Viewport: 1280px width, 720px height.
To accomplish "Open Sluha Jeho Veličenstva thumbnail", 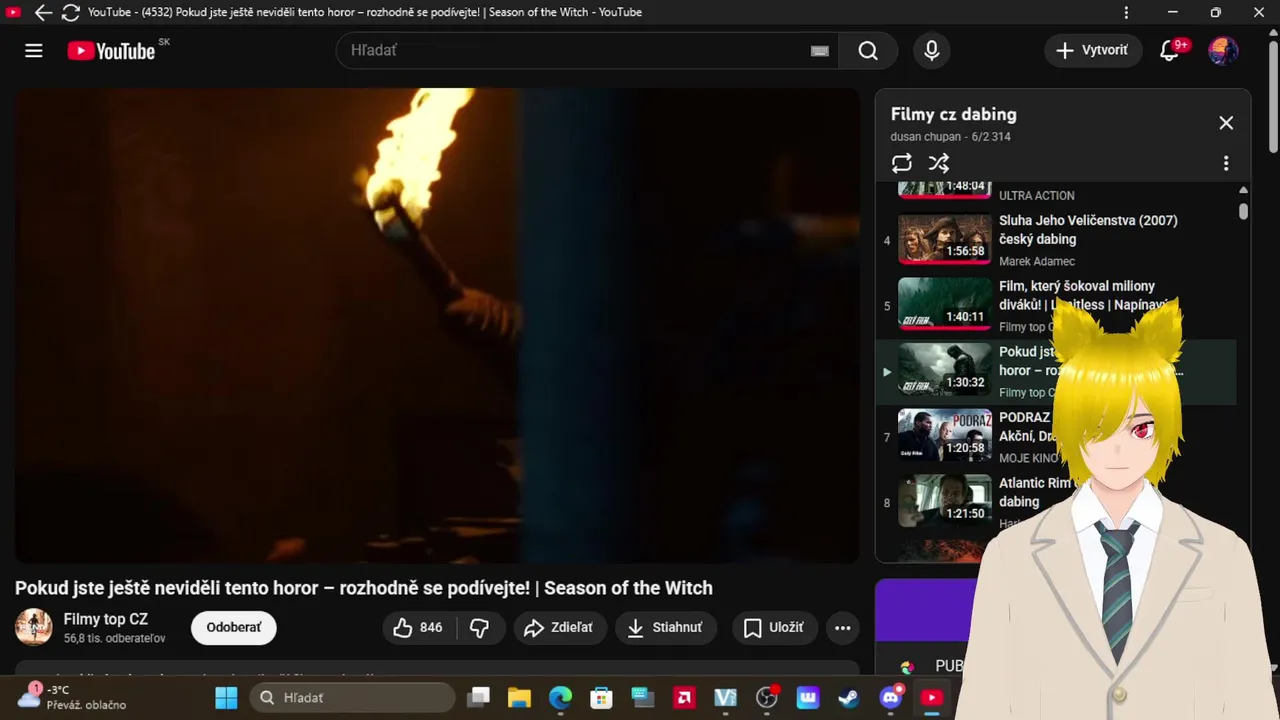I will tap(945, 240).
